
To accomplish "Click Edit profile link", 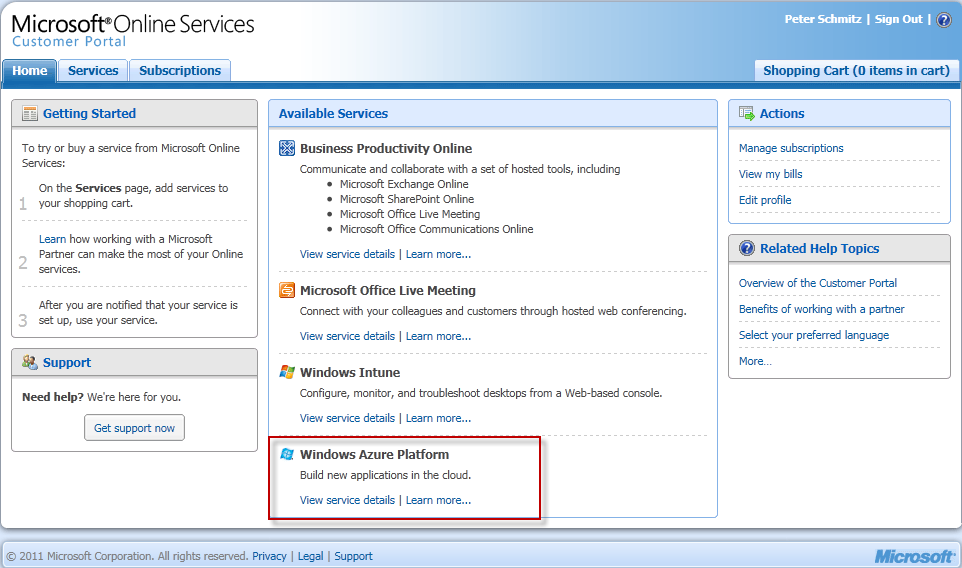I will 765,200.
